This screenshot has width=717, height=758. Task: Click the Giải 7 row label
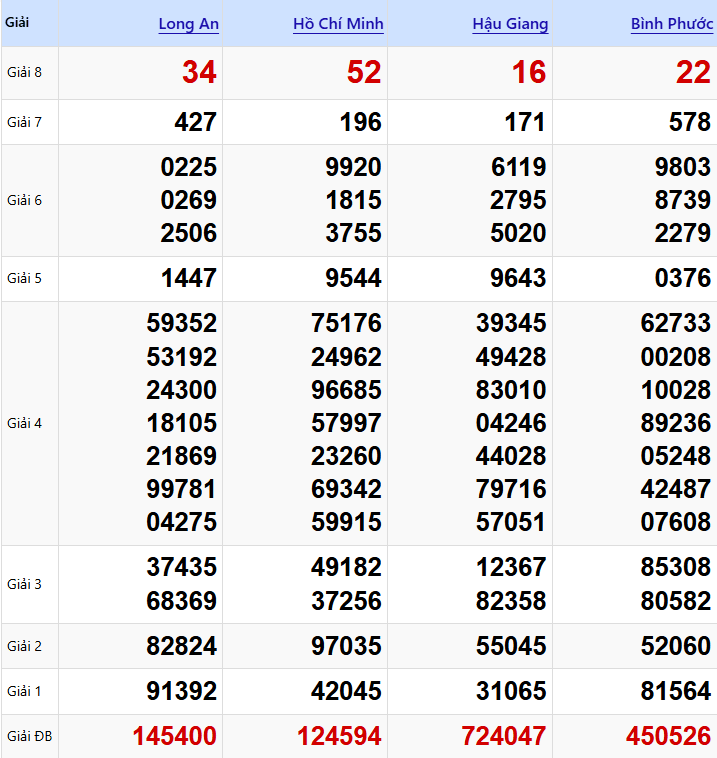(x=24, y=122)
